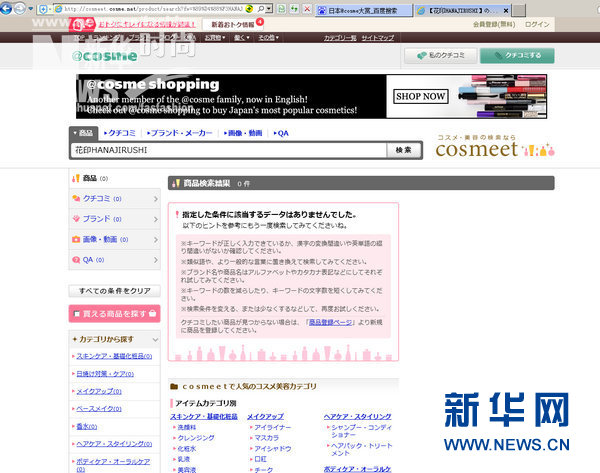Click the browser Back arrow button
Image resolution: width=600 pixels, height=473 pixels.
tap(5, 8)
